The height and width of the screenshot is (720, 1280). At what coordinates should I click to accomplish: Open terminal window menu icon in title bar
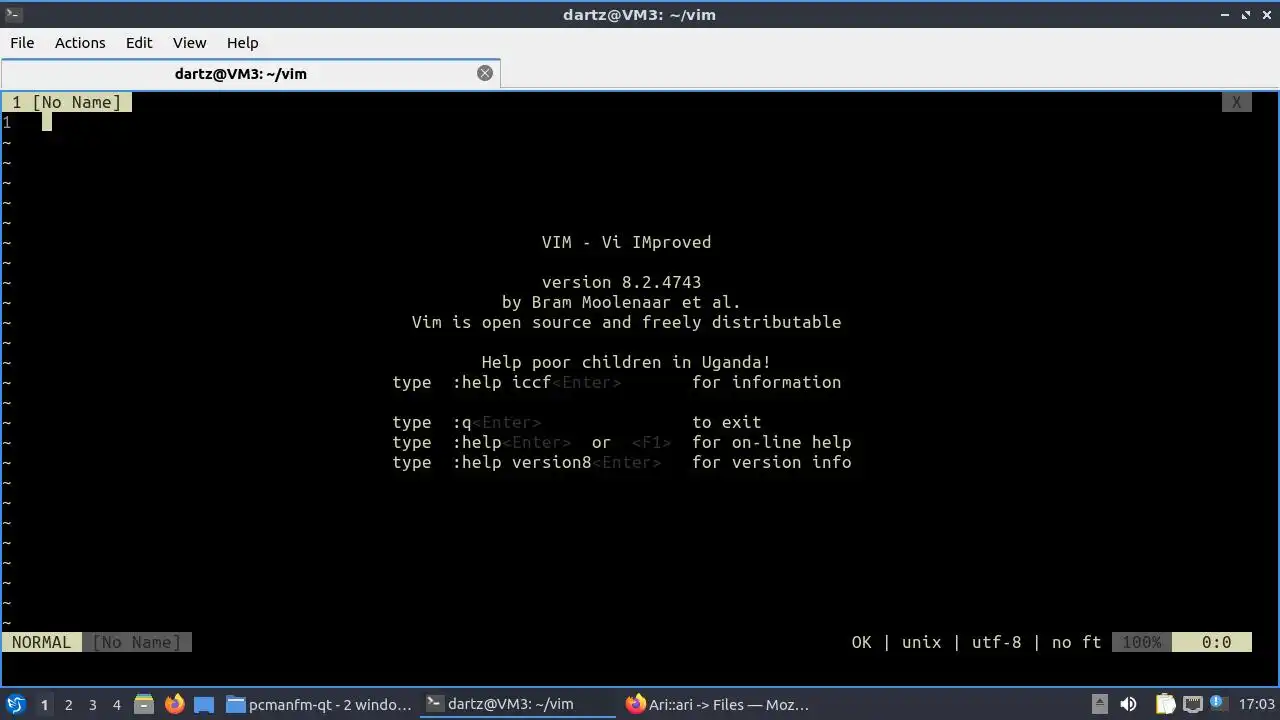pyautogui.click(x=13, y=15)
